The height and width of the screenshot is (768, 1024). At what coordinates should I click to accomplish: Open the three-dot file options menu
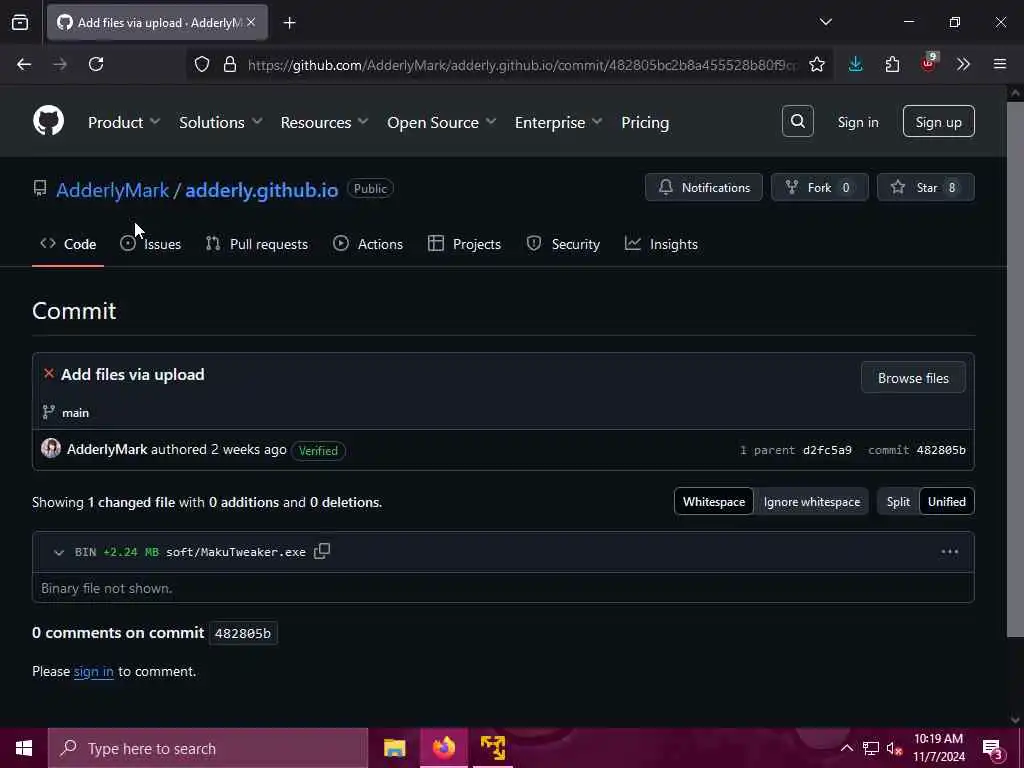[950, 552]
